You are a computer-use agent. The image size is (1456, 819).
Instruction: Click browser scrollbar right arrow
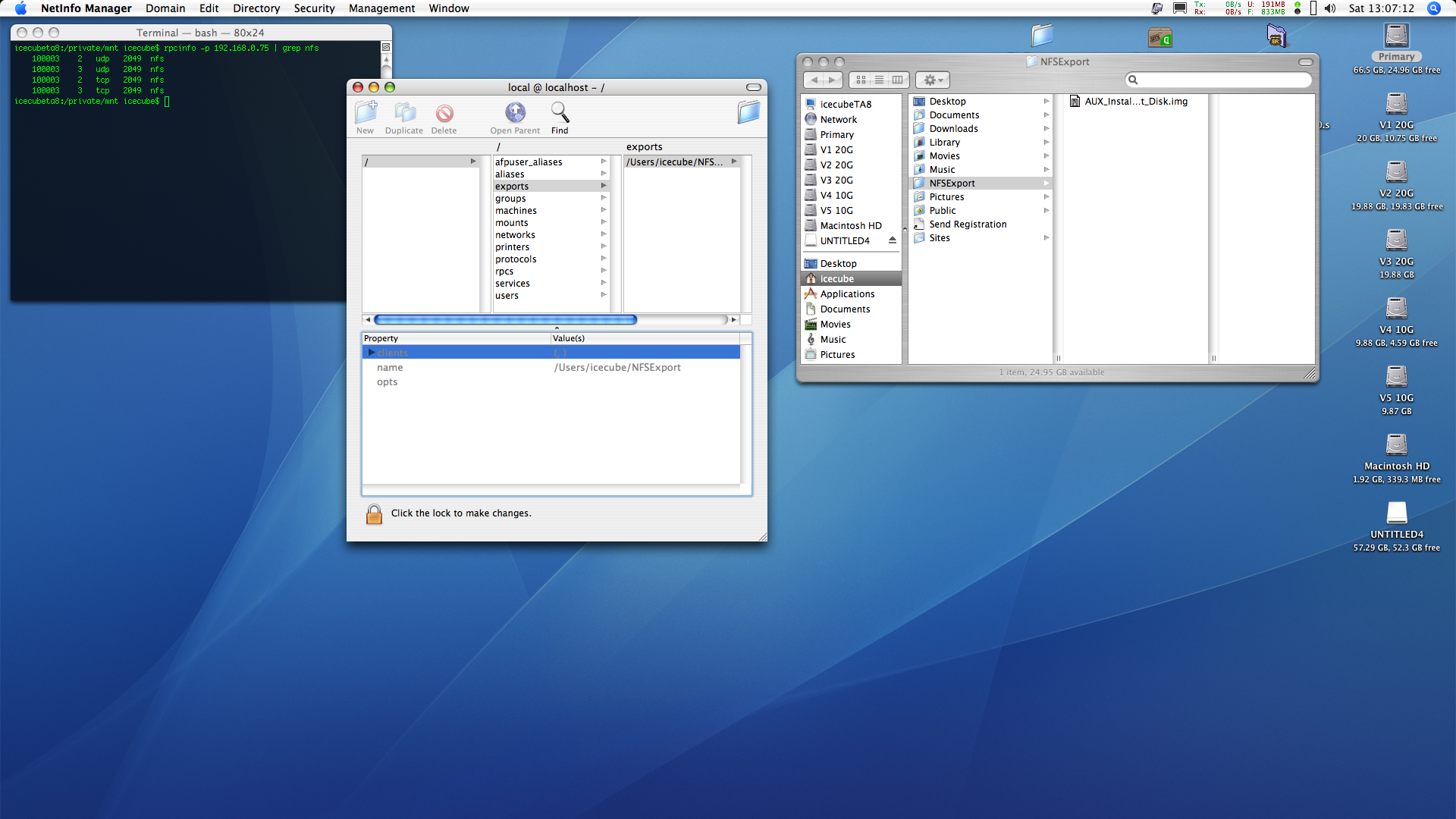[x=734, y=320]
